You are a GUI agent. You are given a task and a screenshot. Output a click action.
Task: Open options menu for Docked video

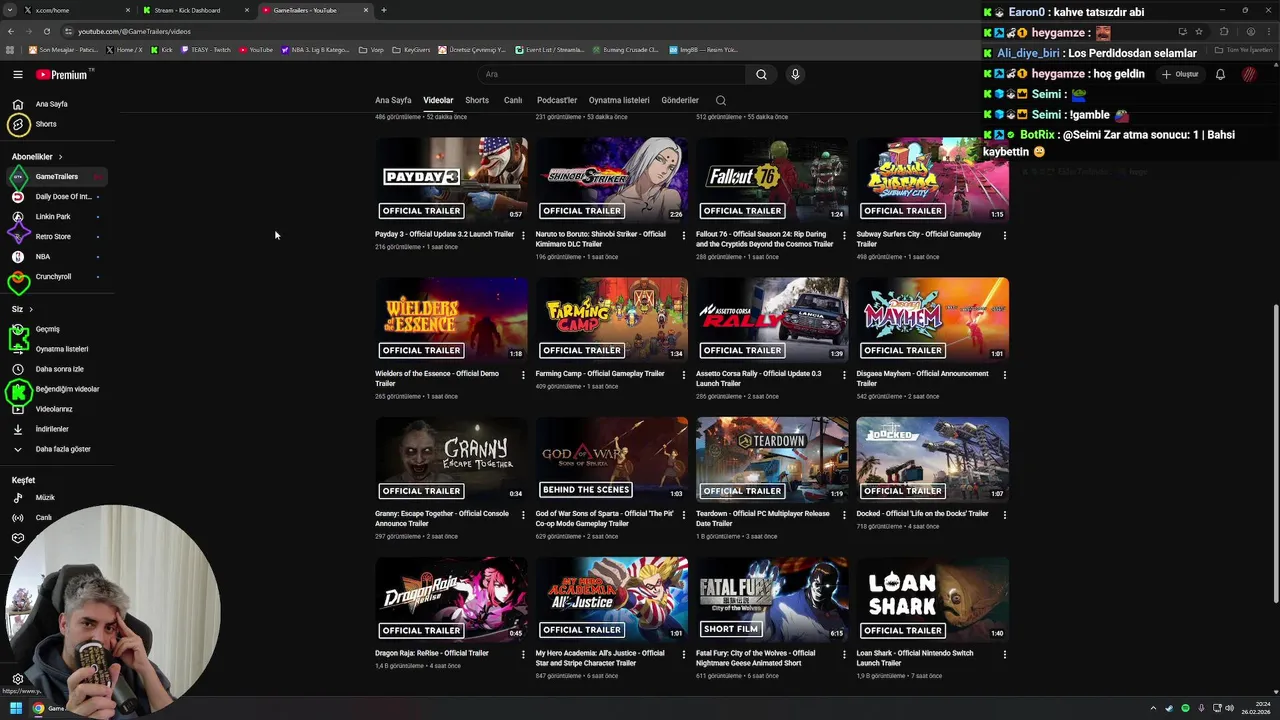tap(1004, 515)
